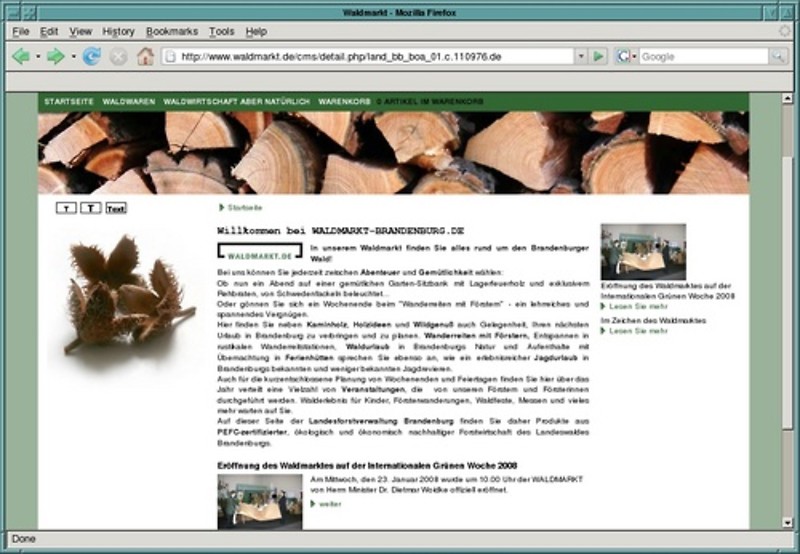The height and width of the screenshot is (554, 800).
Task: Open the Help menu
Action: click(256, 32)
